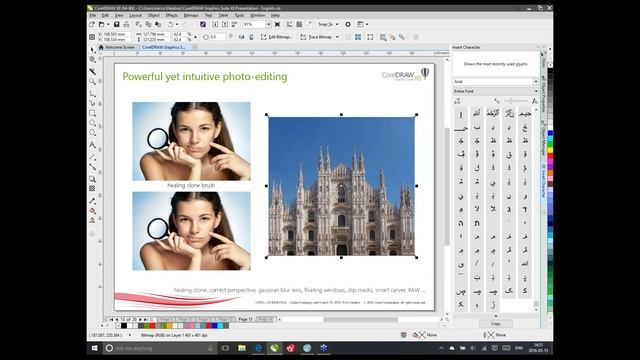Open the zoom level dropdown
The width and height of the screenshot is (640, 360).
(x=269, y=24)
